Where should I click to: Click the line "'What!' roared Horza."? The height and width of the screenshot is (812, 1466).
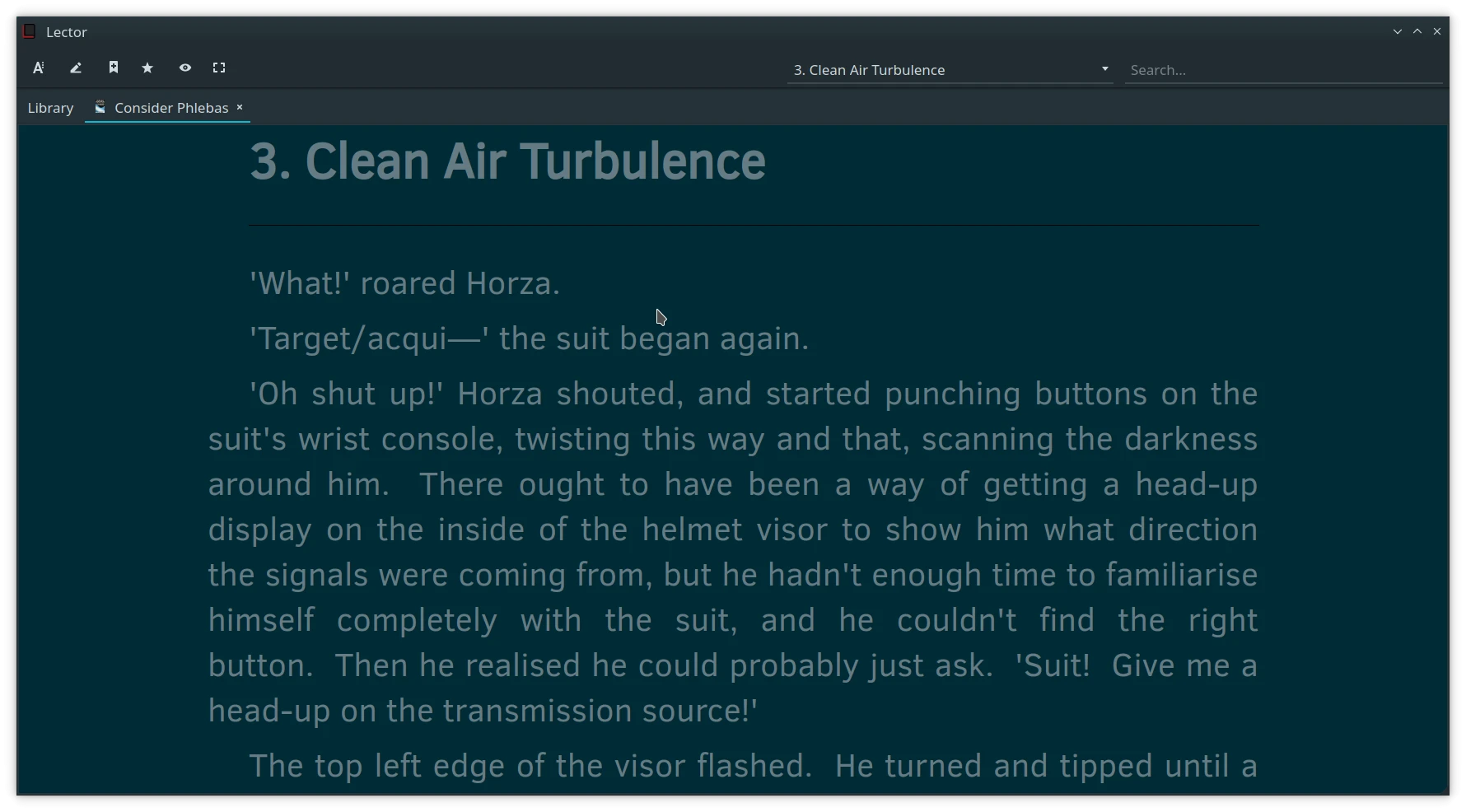tap(404, 283)
